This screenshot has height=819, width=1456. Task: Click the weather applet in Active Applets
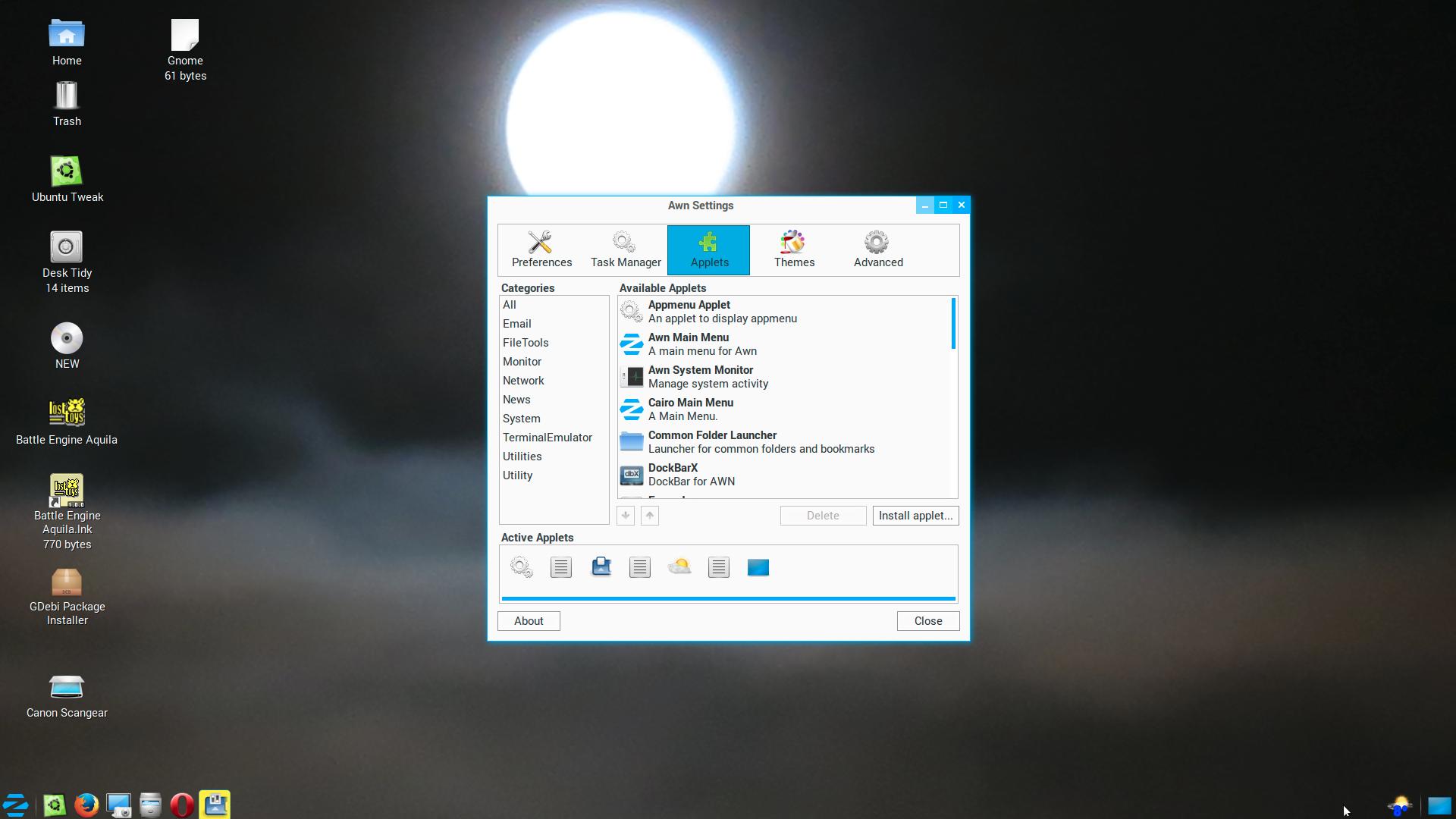click(x=679, y=567)
